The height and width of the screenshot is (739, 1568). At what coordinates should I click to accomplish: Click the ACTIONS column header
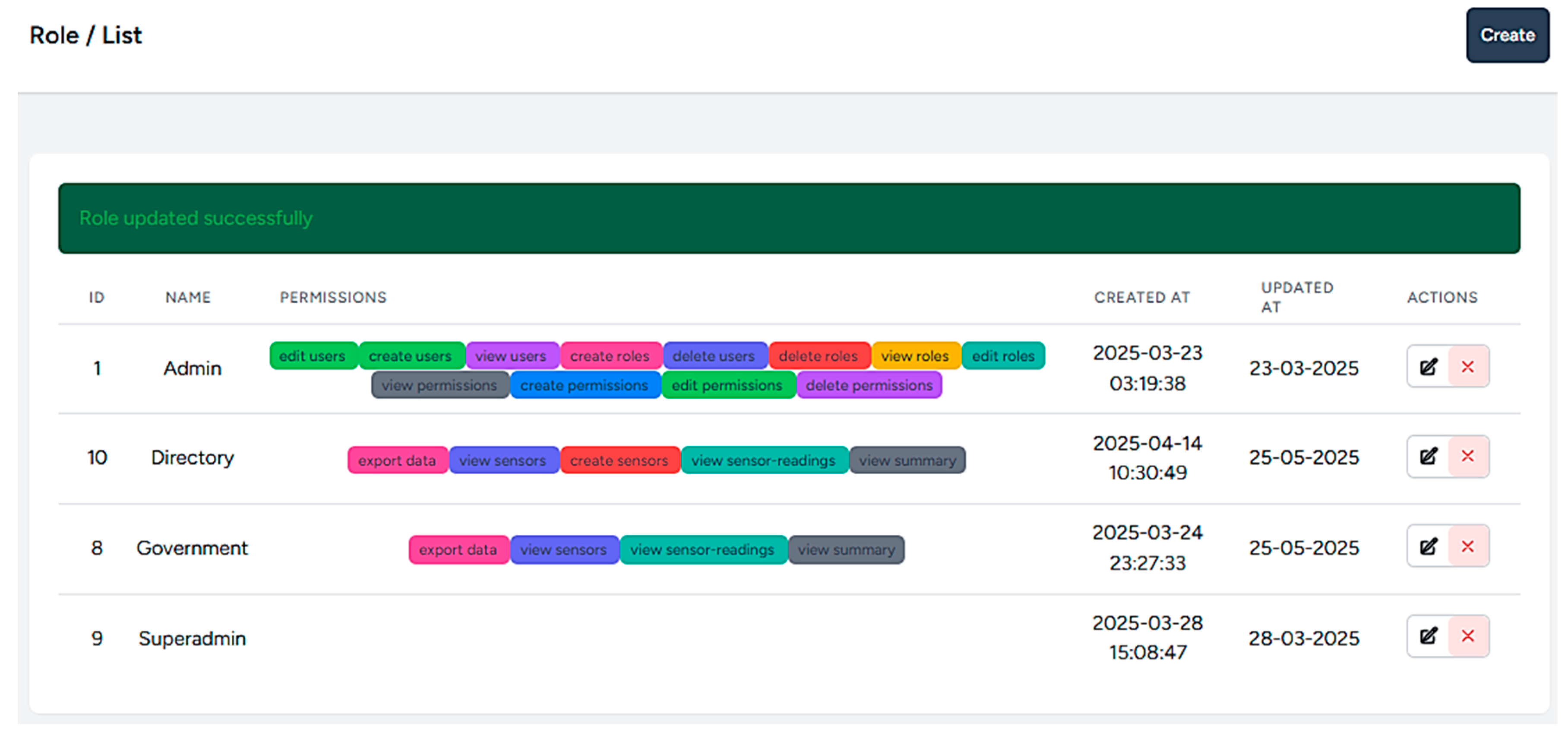click(1443, 298)
